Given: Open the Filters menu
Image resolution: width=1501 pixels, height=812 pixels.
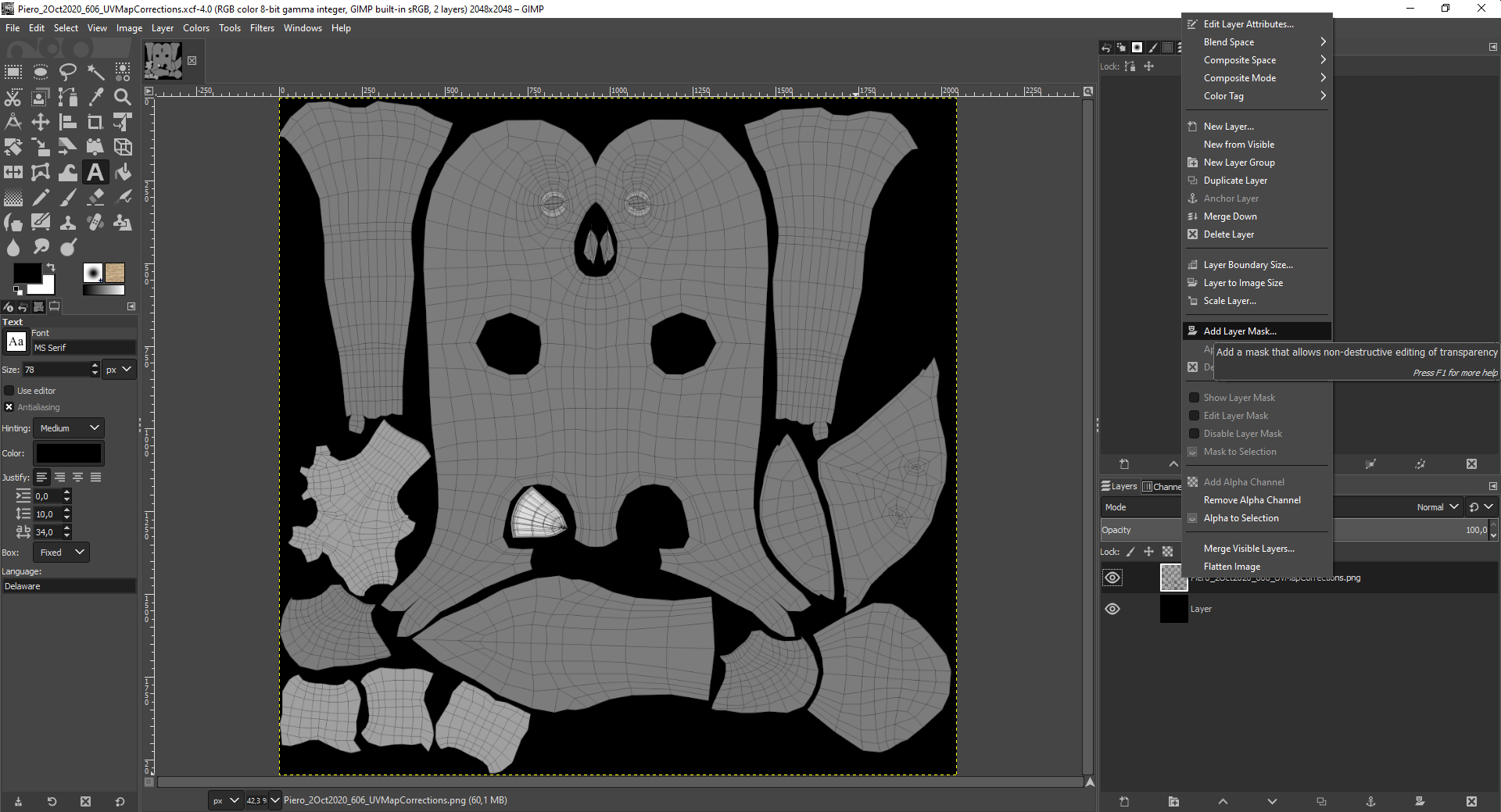Looking at the screenshot, I should (262, 28).
